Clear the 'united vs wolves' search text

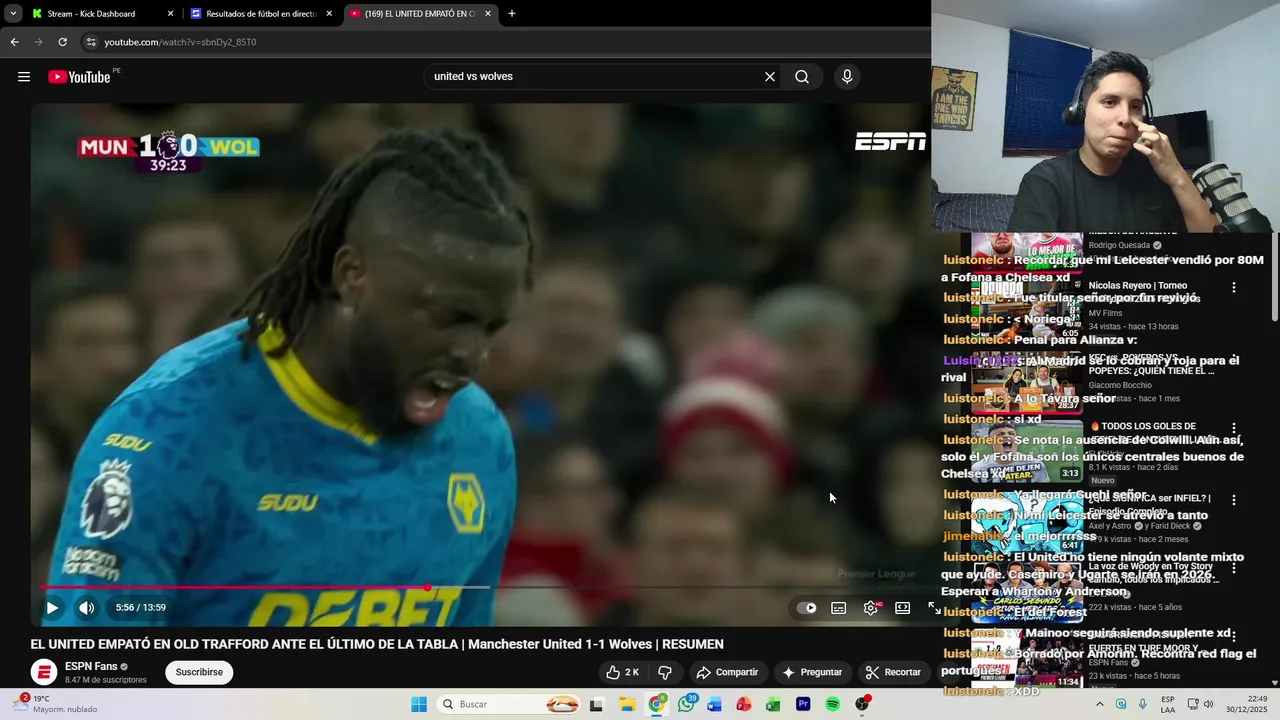(770, 77)
